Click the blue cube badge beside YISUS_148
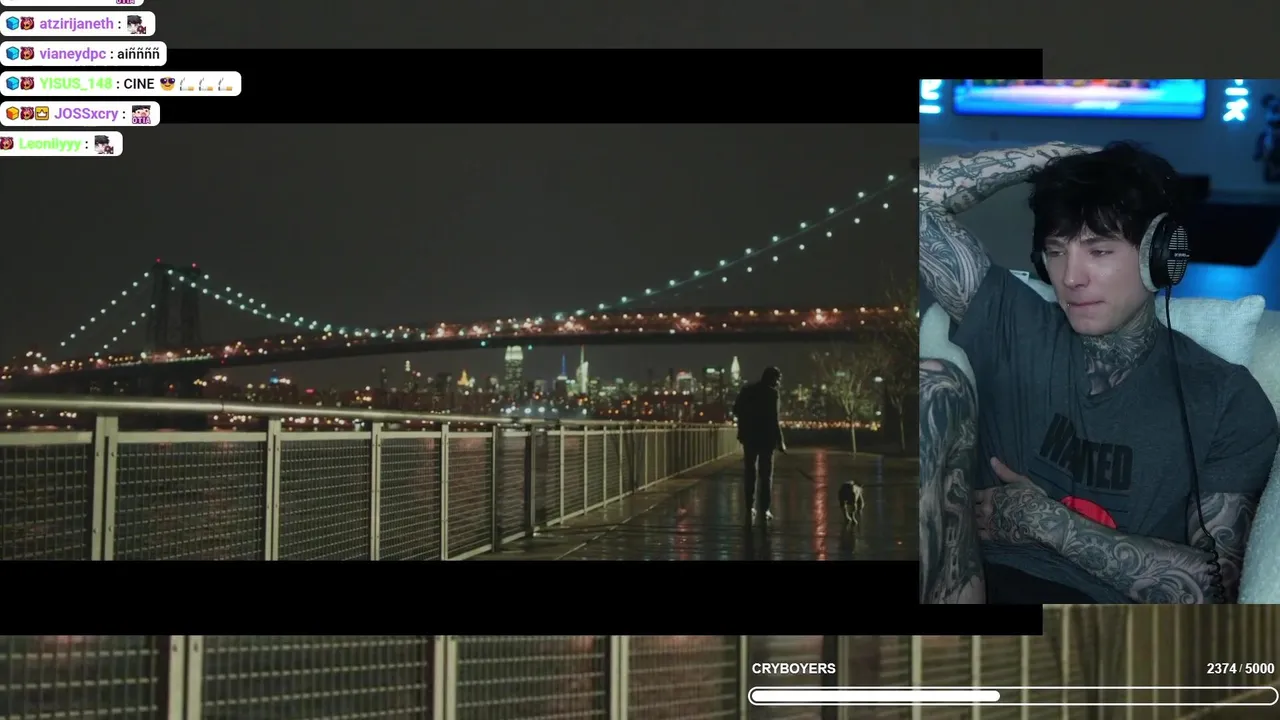 [12, 84]
